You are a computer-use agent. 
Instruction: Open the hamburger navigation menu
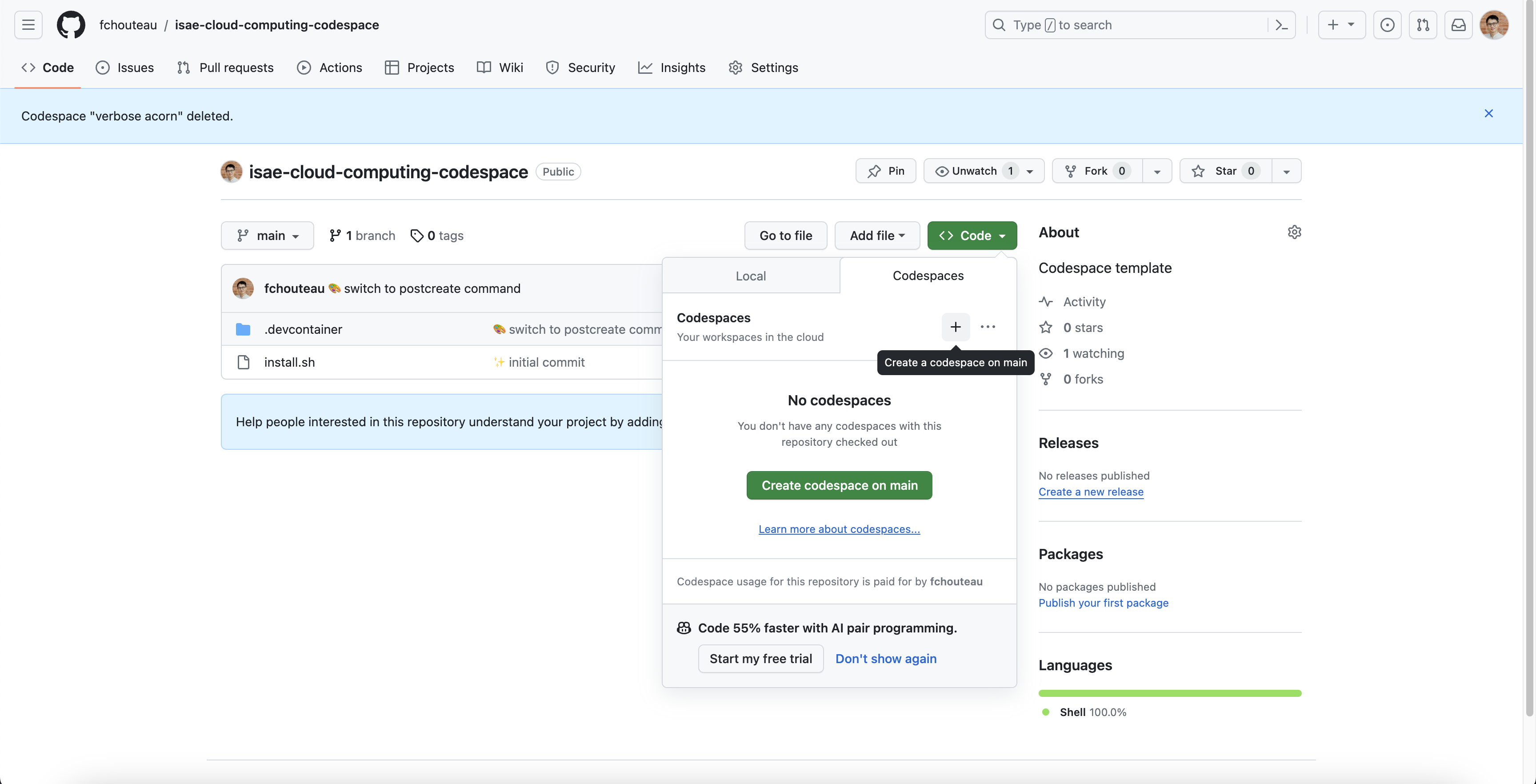pyautogui.click(x=28, y=24)
